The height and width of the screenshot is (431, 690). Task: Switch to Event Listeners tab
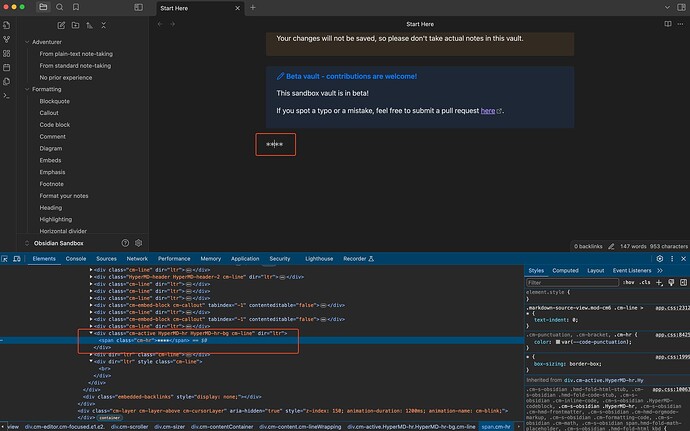632,271
